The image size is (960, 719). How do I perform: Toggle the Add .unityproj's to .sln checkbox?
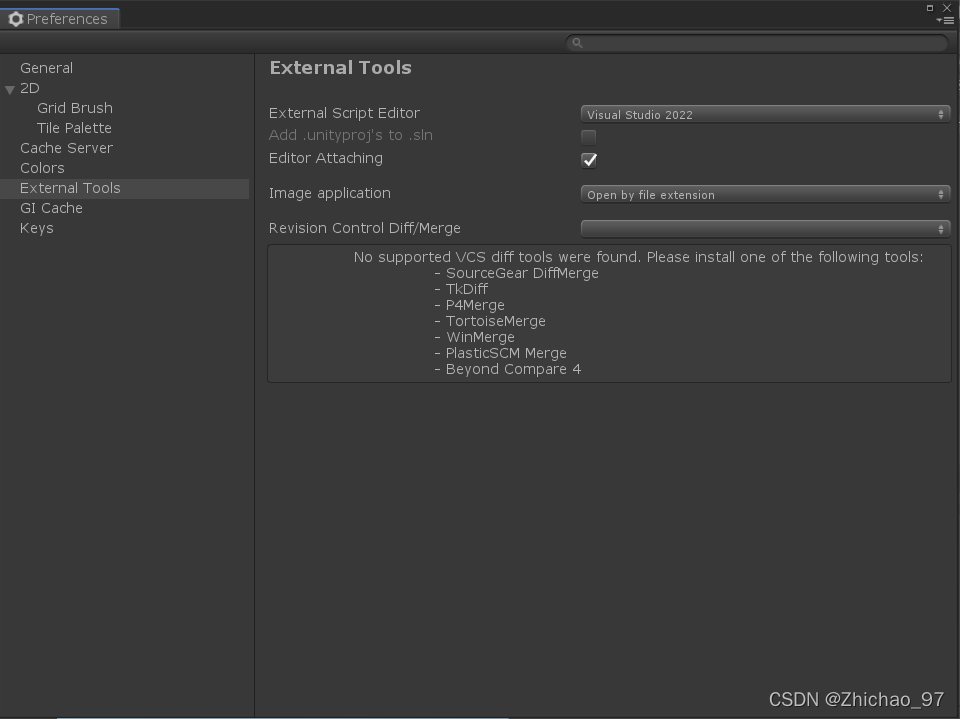589,137
